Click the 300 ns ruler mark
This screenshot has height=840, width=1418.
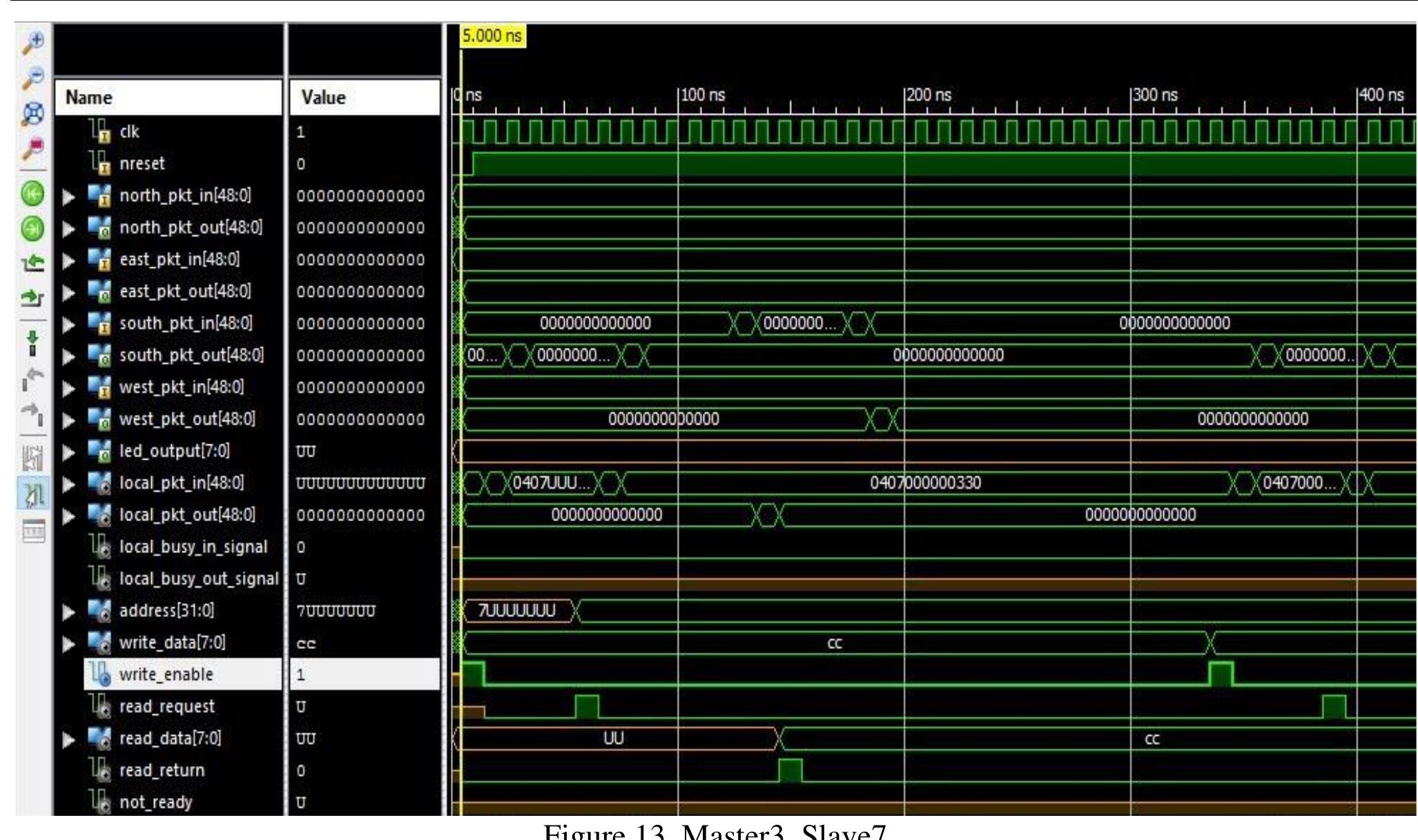pyautogui.click(x=1156, y=95)
